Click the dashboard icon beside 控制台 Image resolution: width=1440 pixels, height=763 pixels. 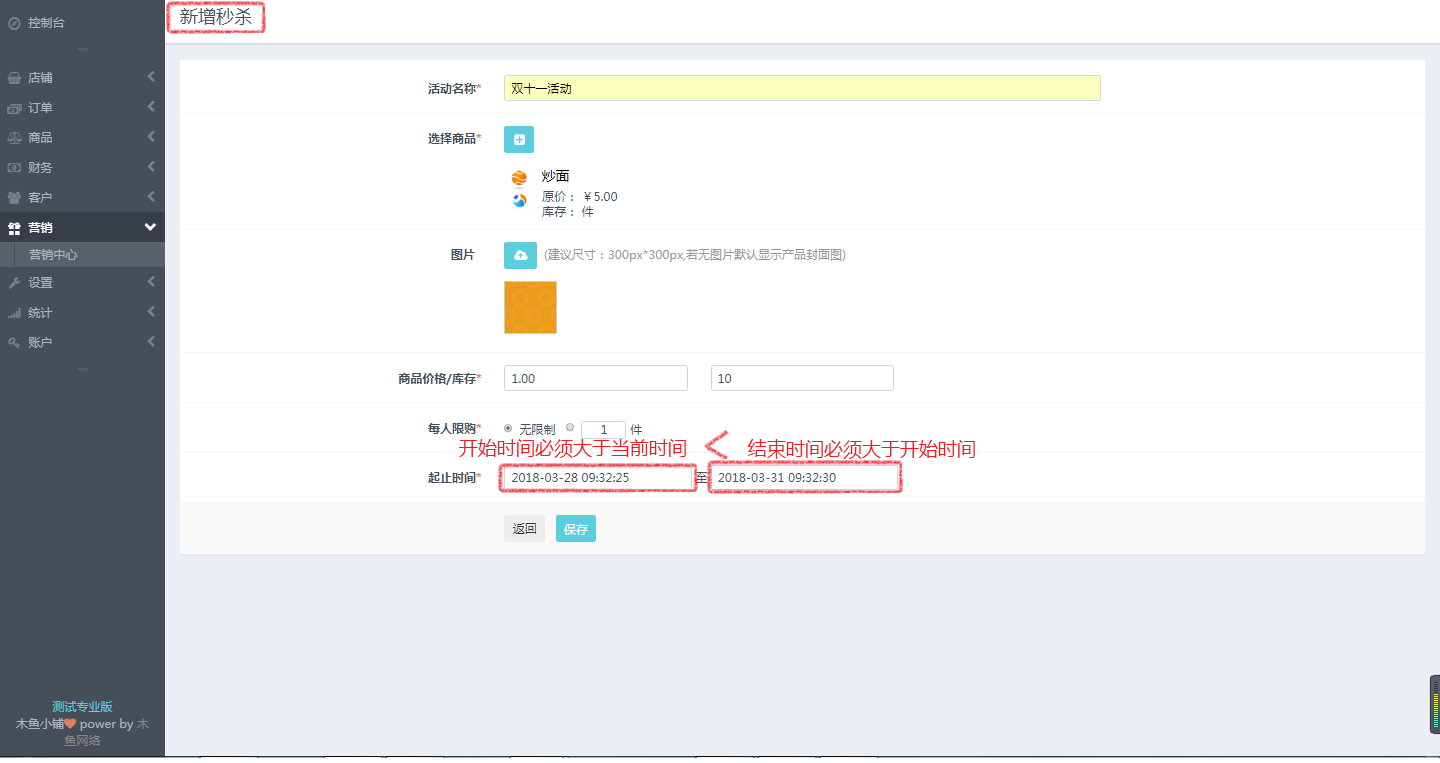14,22
